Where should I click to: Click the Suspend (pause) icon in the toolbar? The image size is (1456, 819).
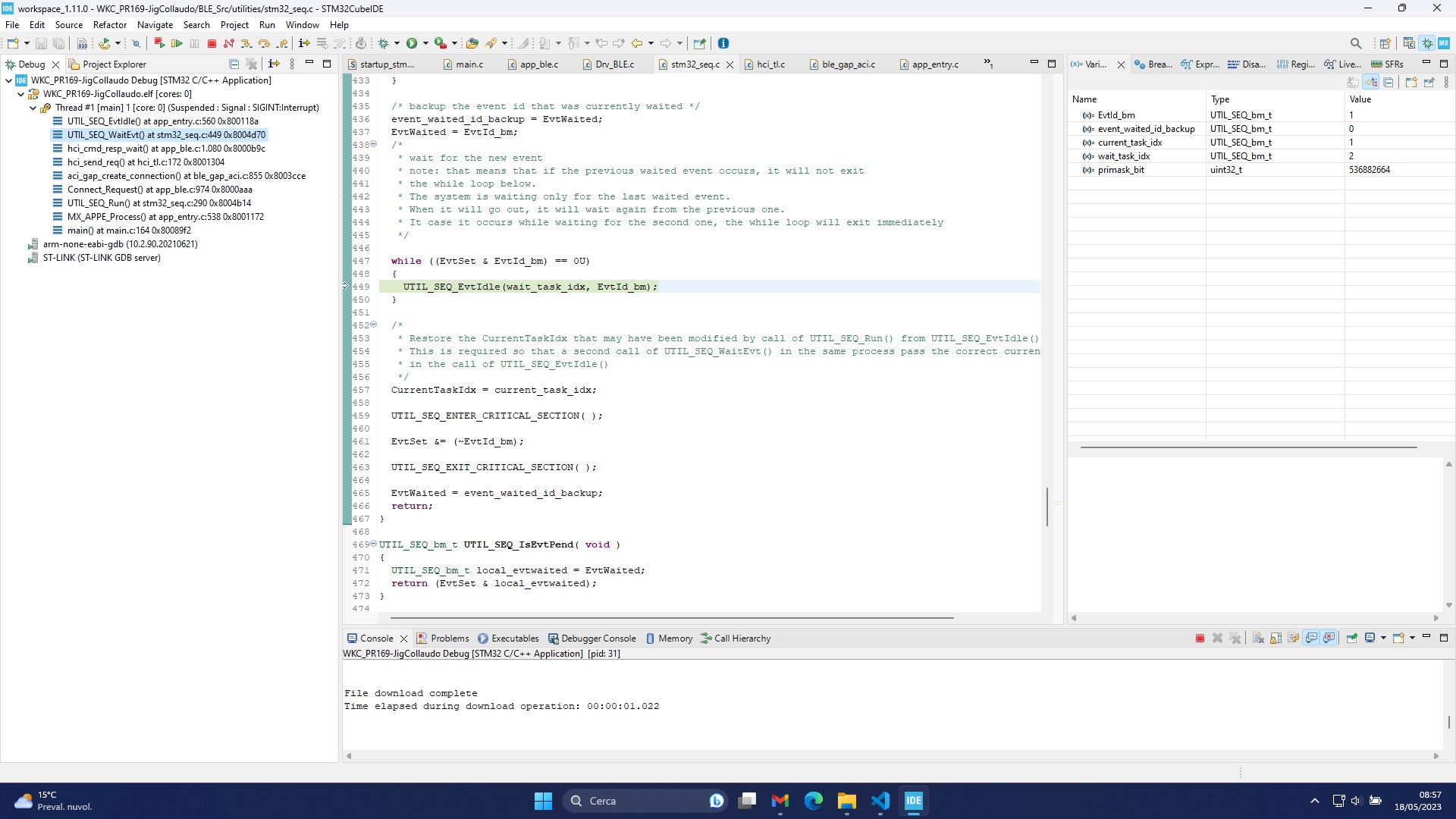point(195,43)
